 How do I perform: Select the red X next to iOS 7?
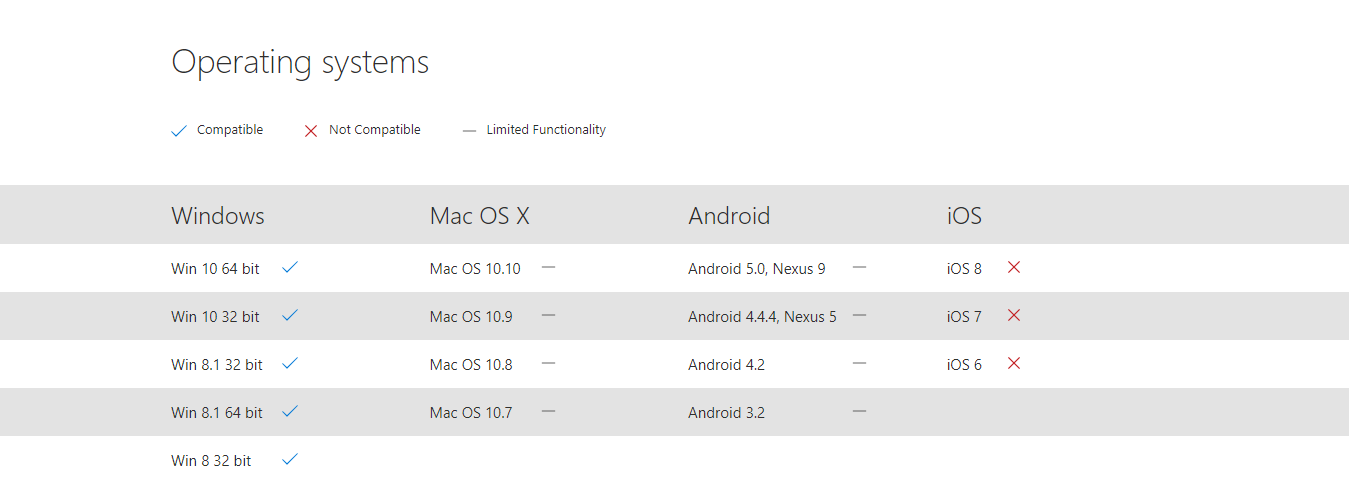pos(1014,315)
